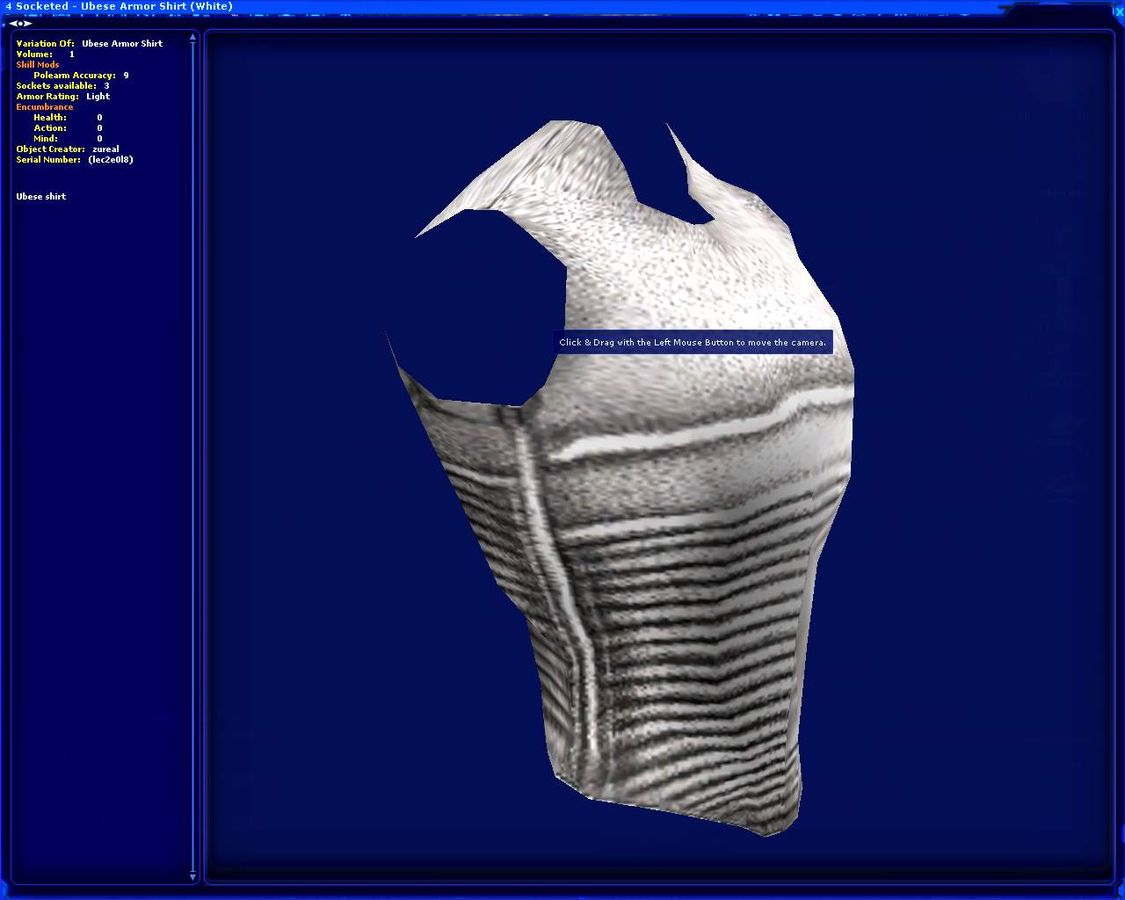Click the 'Health' encumbrance entry
The image size is (1125, 900).
tap(50, 118)
